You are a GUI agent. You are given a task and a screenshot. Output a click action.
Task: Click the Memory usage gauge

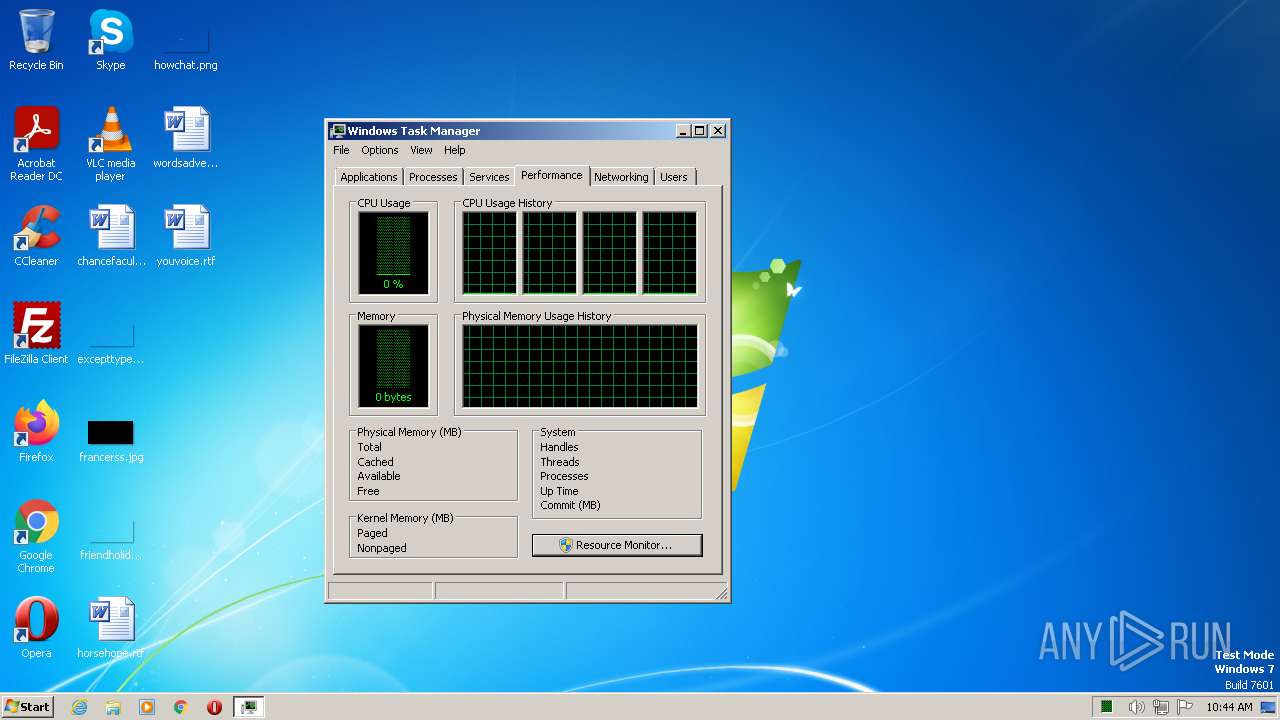tap(393, 365)
